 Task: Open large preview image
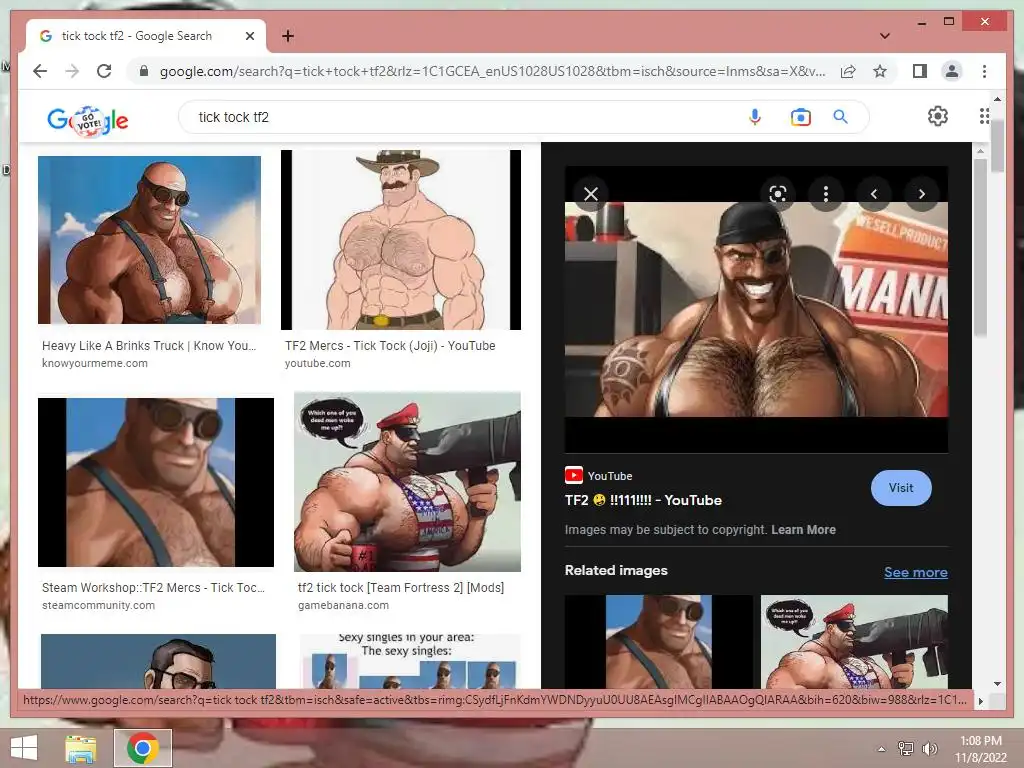[756, 309]
